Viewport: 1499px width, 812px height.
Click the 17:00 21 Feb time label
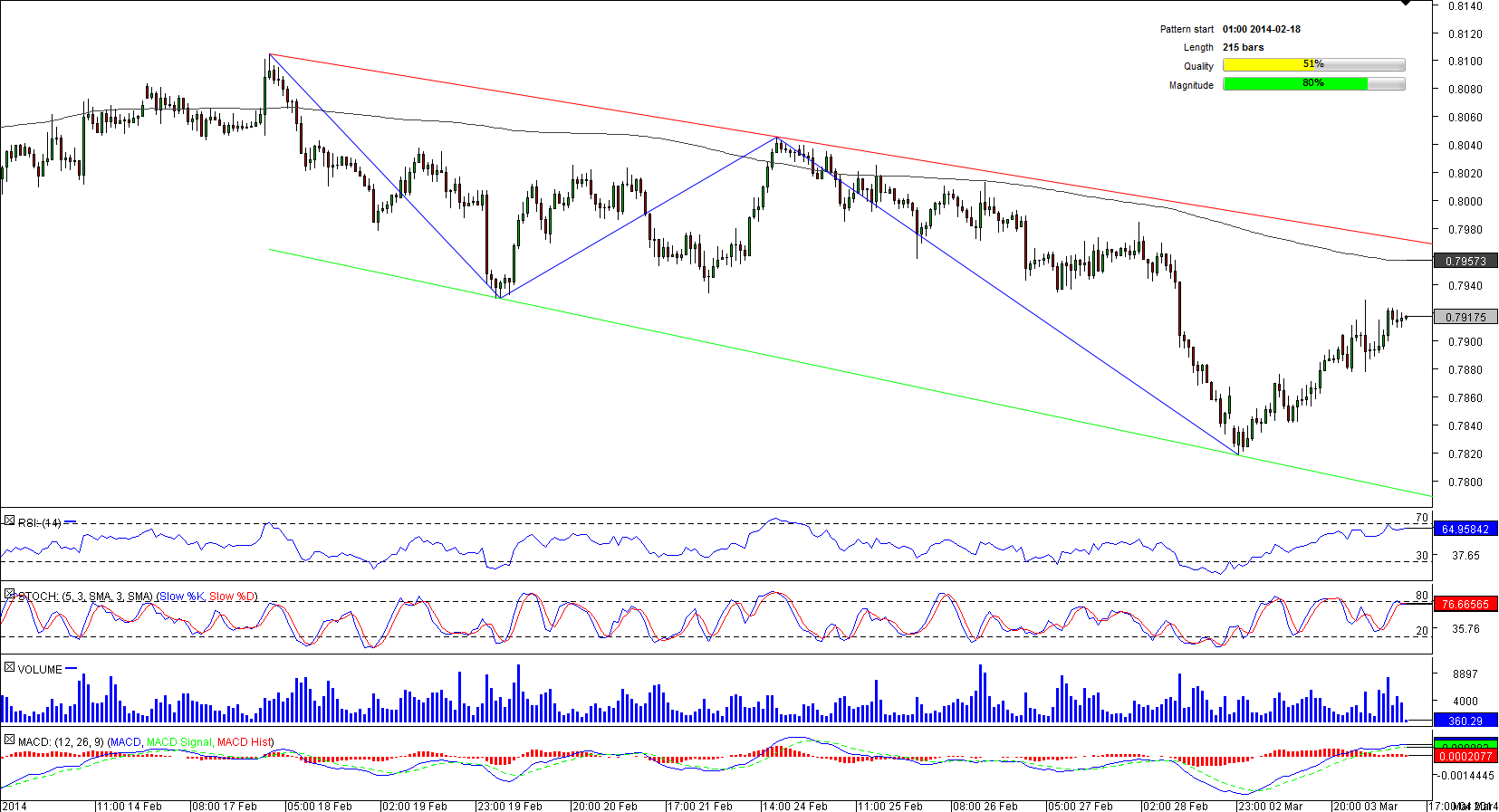[x=700, y=806]
